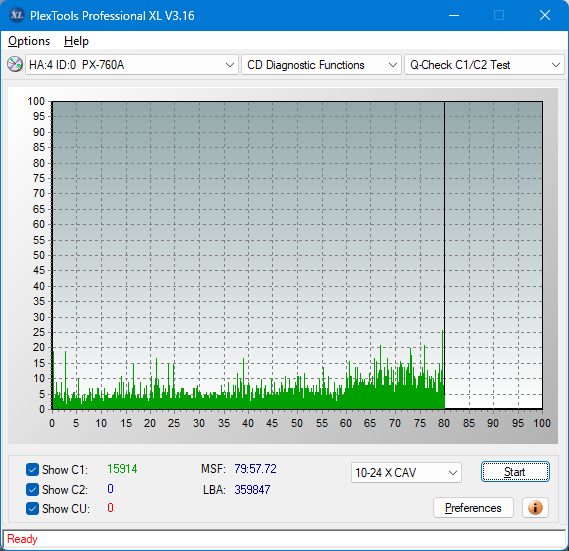The height and width of the screenshot is (551, 569).
Task: Open the CD Diagnostic Functions dropdown
Action: pyautogui.click(x=321, y=65)
